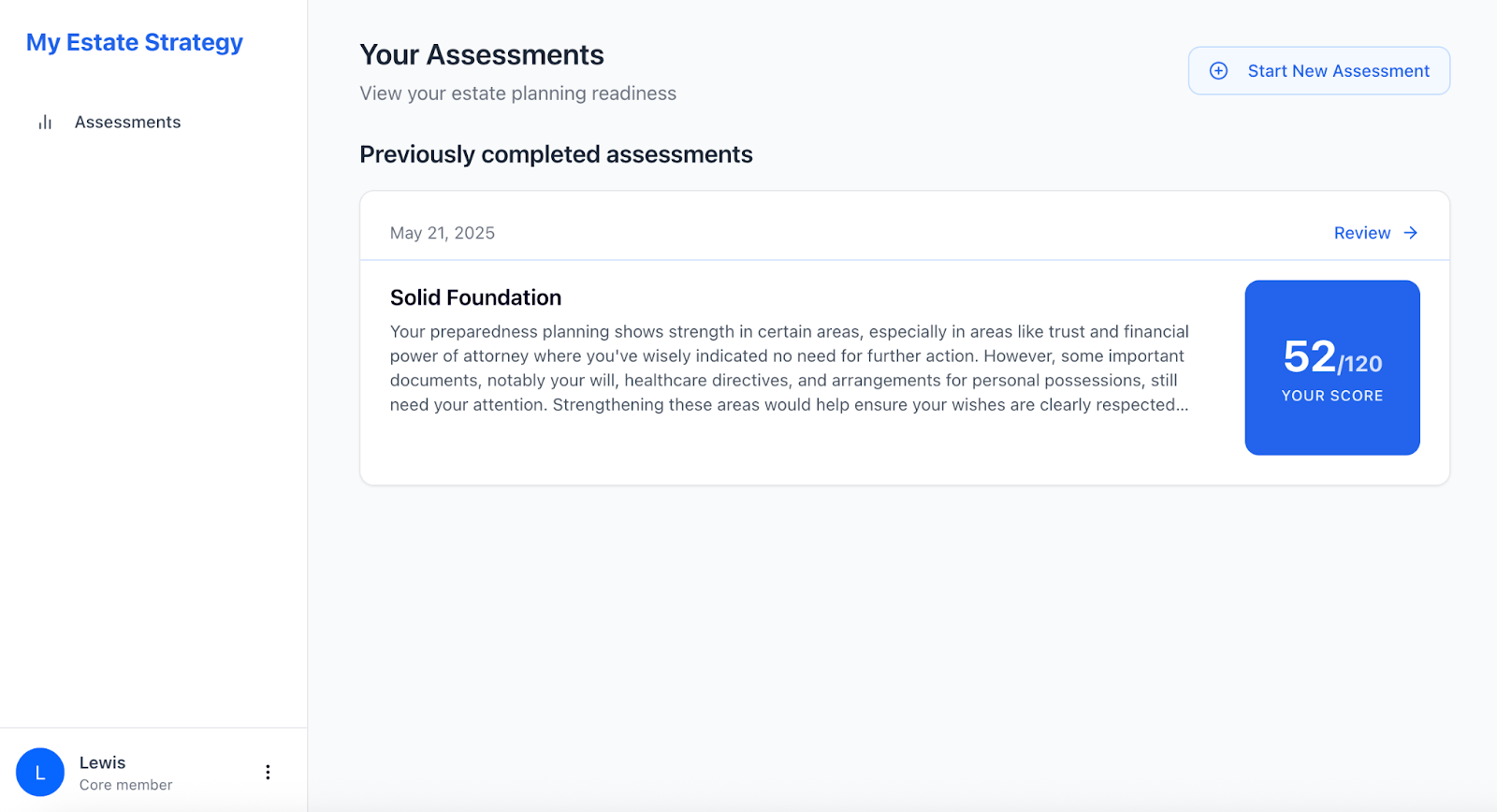Click the May 21, 2025 date label

443,233
